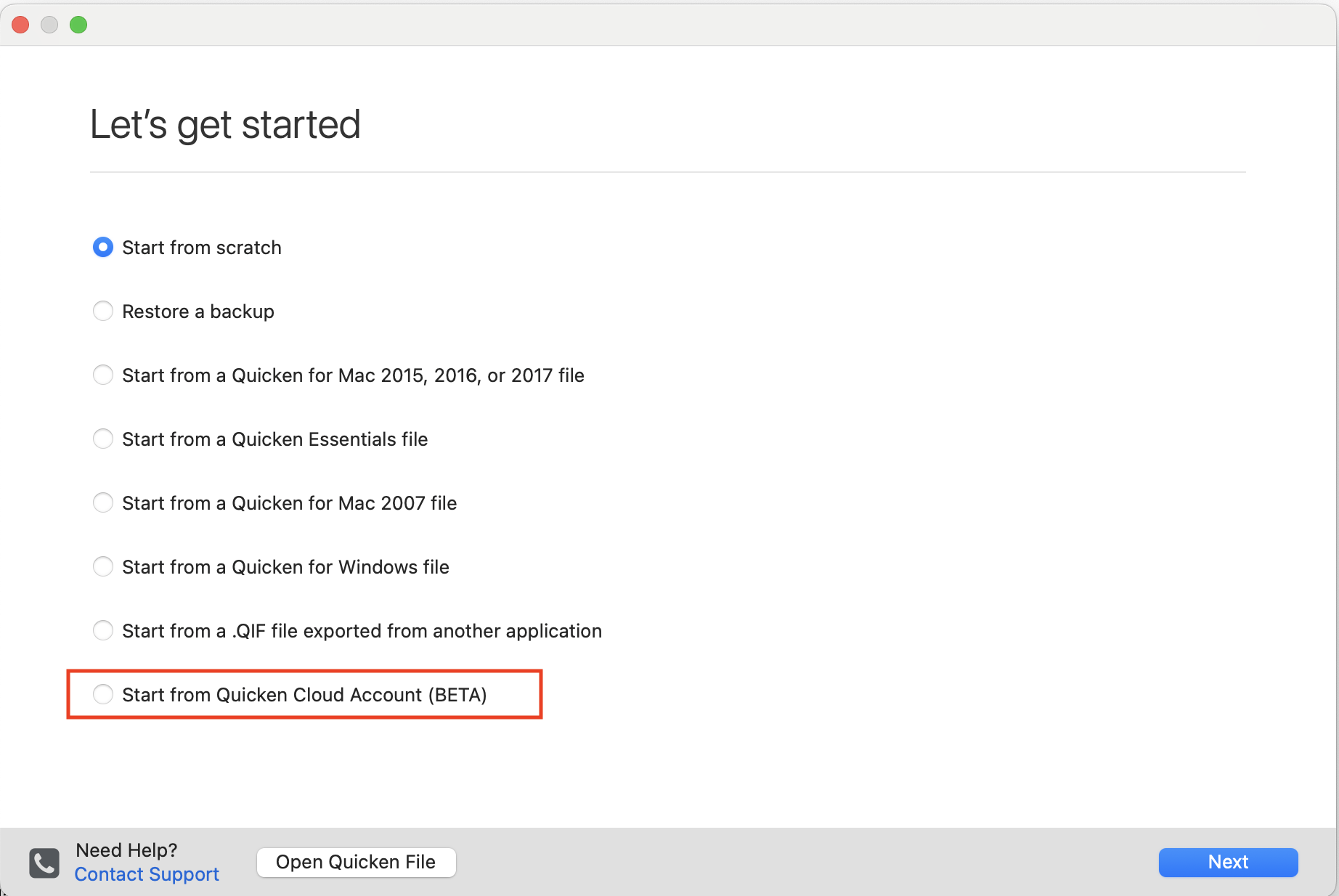The image size is (1339, 896).
Task: Click the 'Open Quicken File' button
Action: point(356,862)
